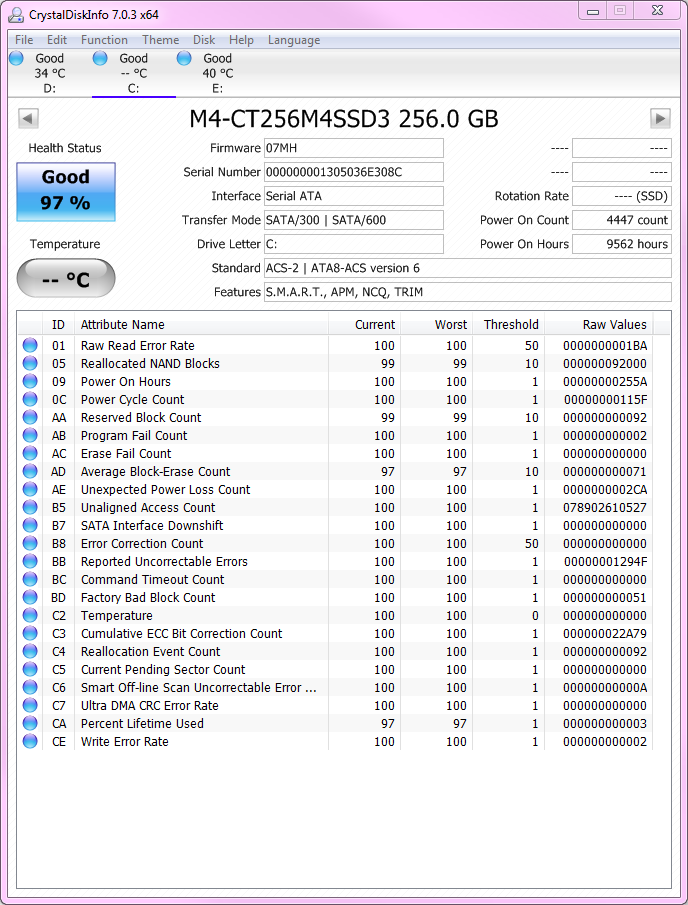Click status orb of Reallocated NAND Blocks
This screenshot has width=688, height=905.
click(x=30, y=363)
